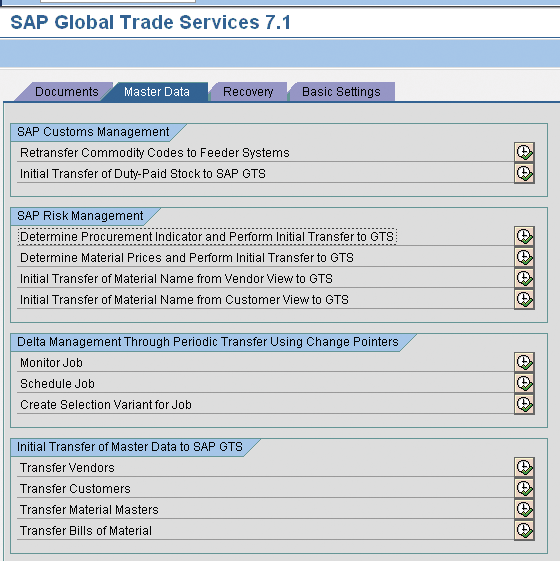Execute Material Name from Vendor View transfer icon
Viewport: 560px width, 561px height.
pyautogui.click(x=524, y=278)
